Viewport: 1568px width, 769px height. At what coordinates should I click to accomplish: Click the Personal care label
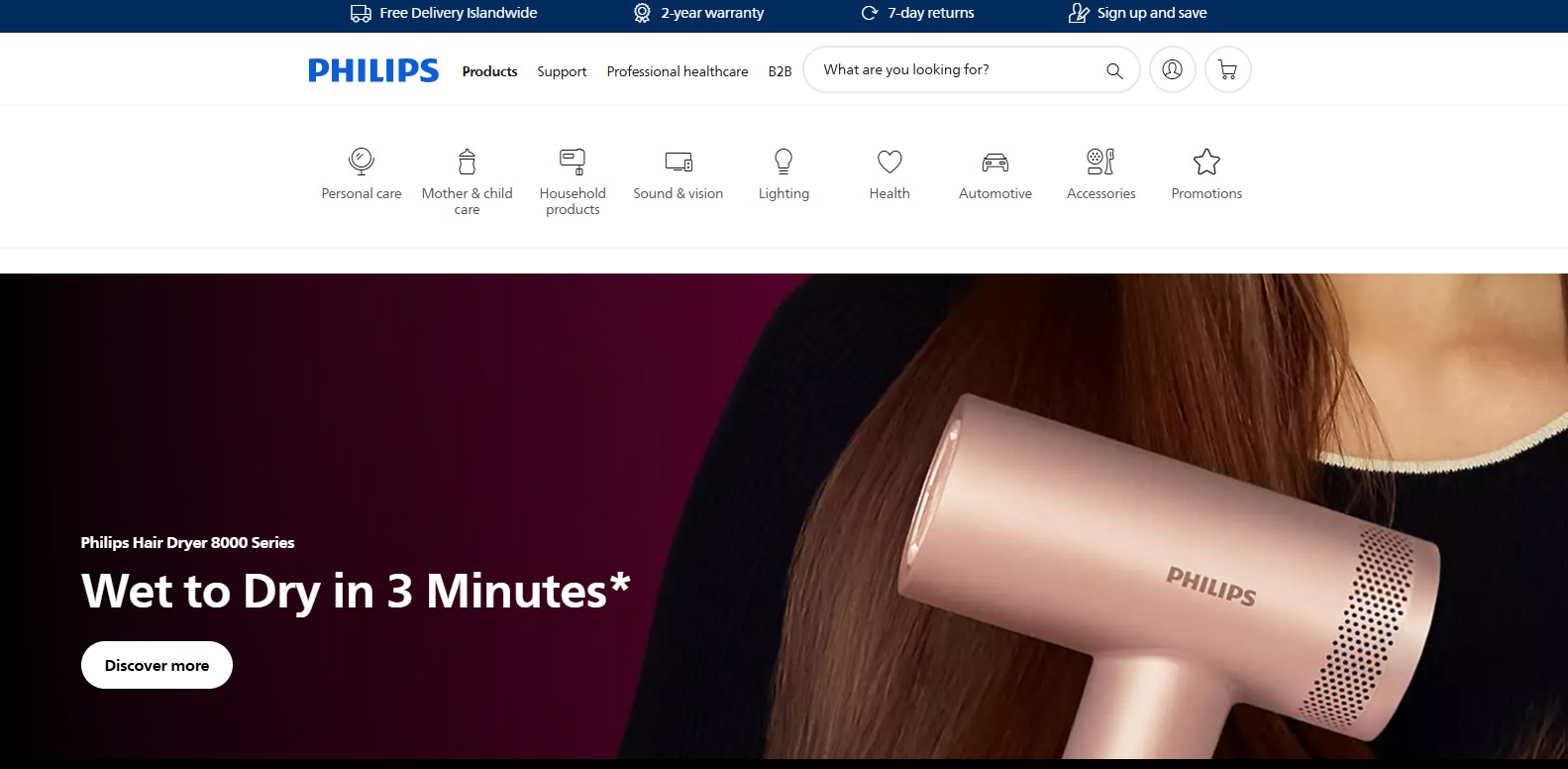pos(362,193)
